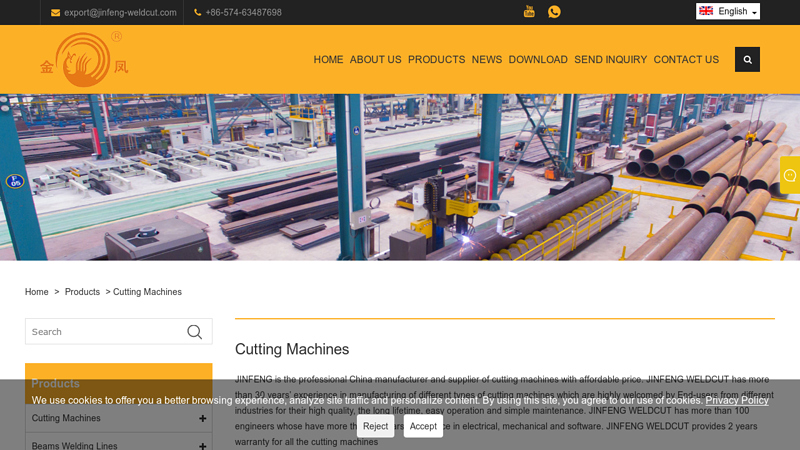Open the CONTACT US menu item

[686, 60]
